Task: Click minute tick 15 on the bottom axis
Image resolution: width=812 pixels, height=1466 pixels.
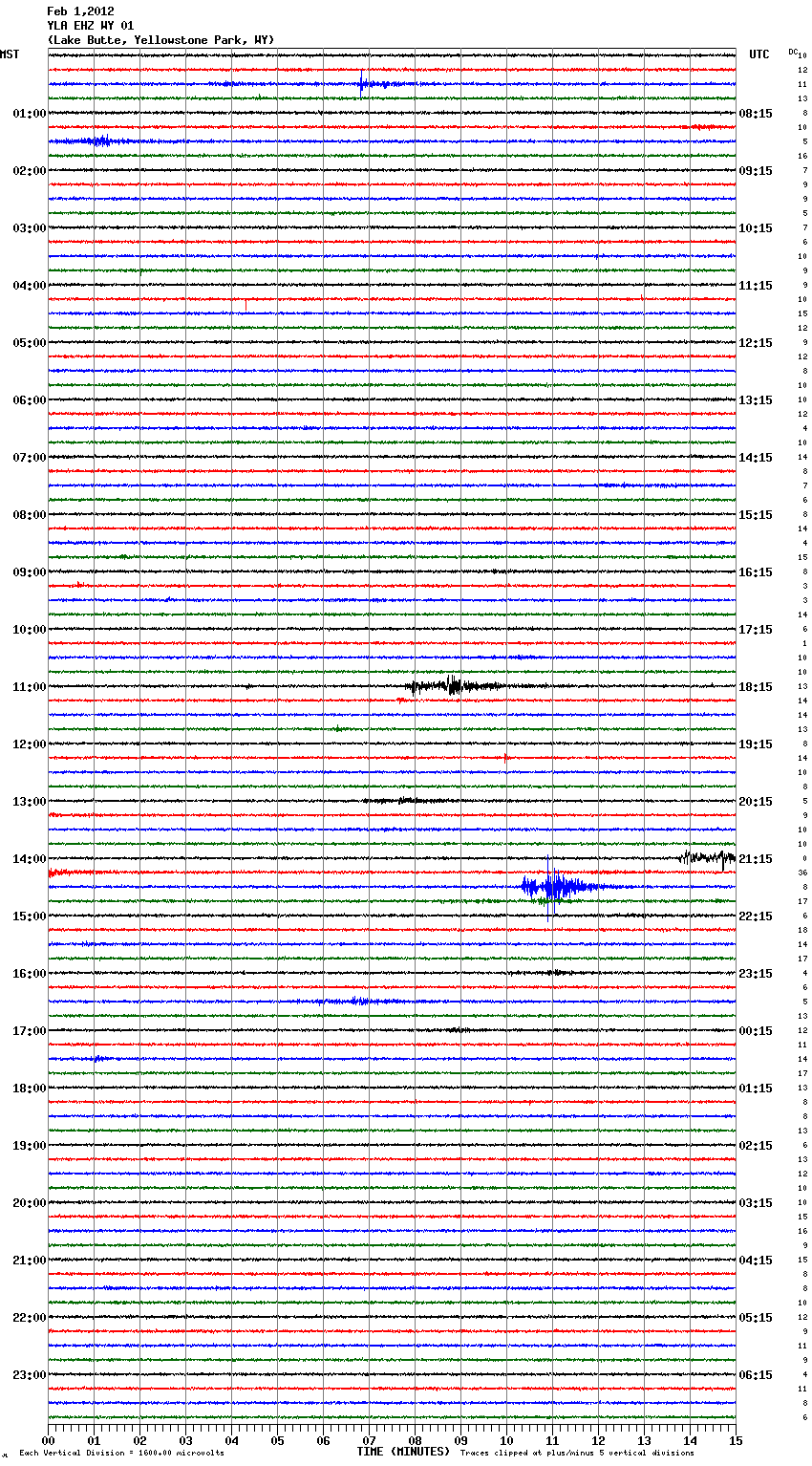Action: click(x=736, y=1440)
